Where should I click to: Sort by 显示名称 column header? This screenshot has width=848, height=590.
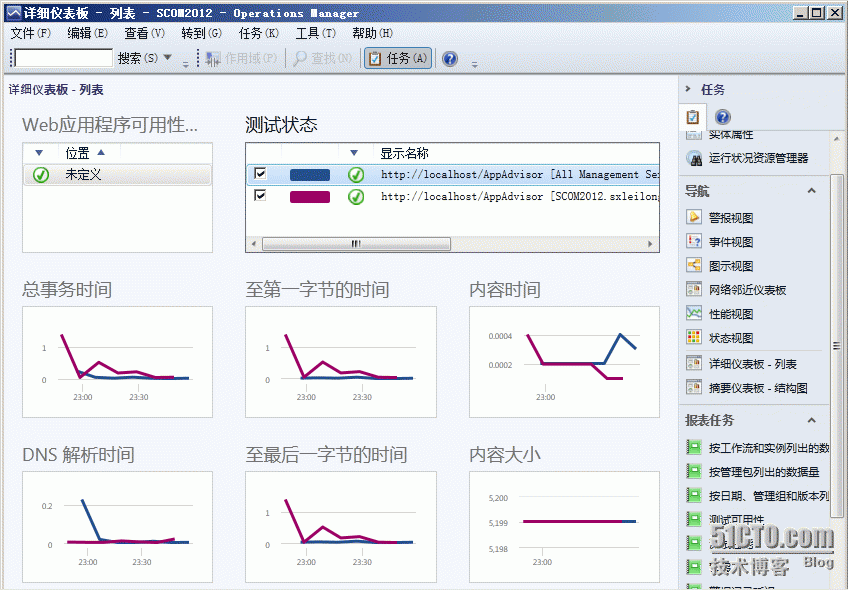[405, 154]
